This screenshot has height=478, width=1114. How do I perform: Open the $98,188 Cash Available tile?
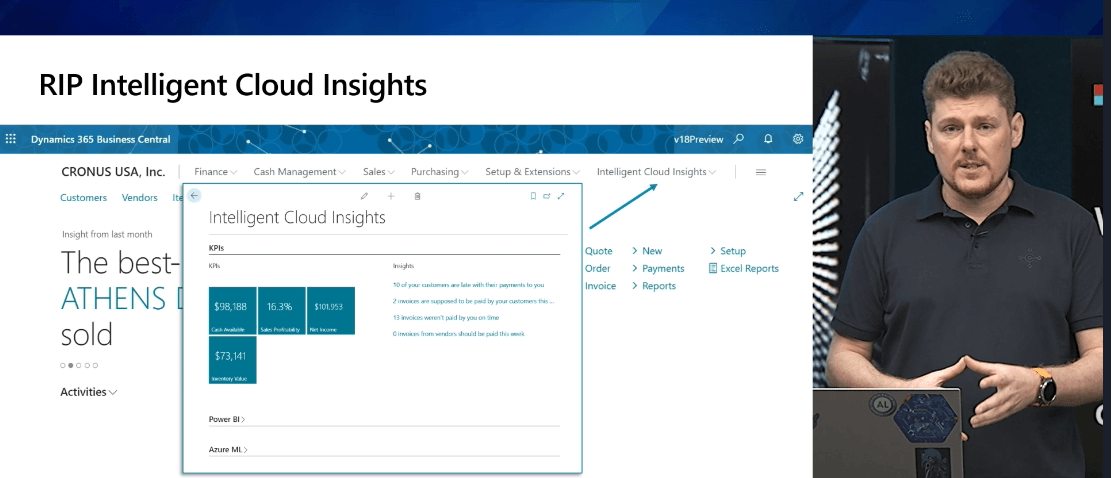(232, 310)
